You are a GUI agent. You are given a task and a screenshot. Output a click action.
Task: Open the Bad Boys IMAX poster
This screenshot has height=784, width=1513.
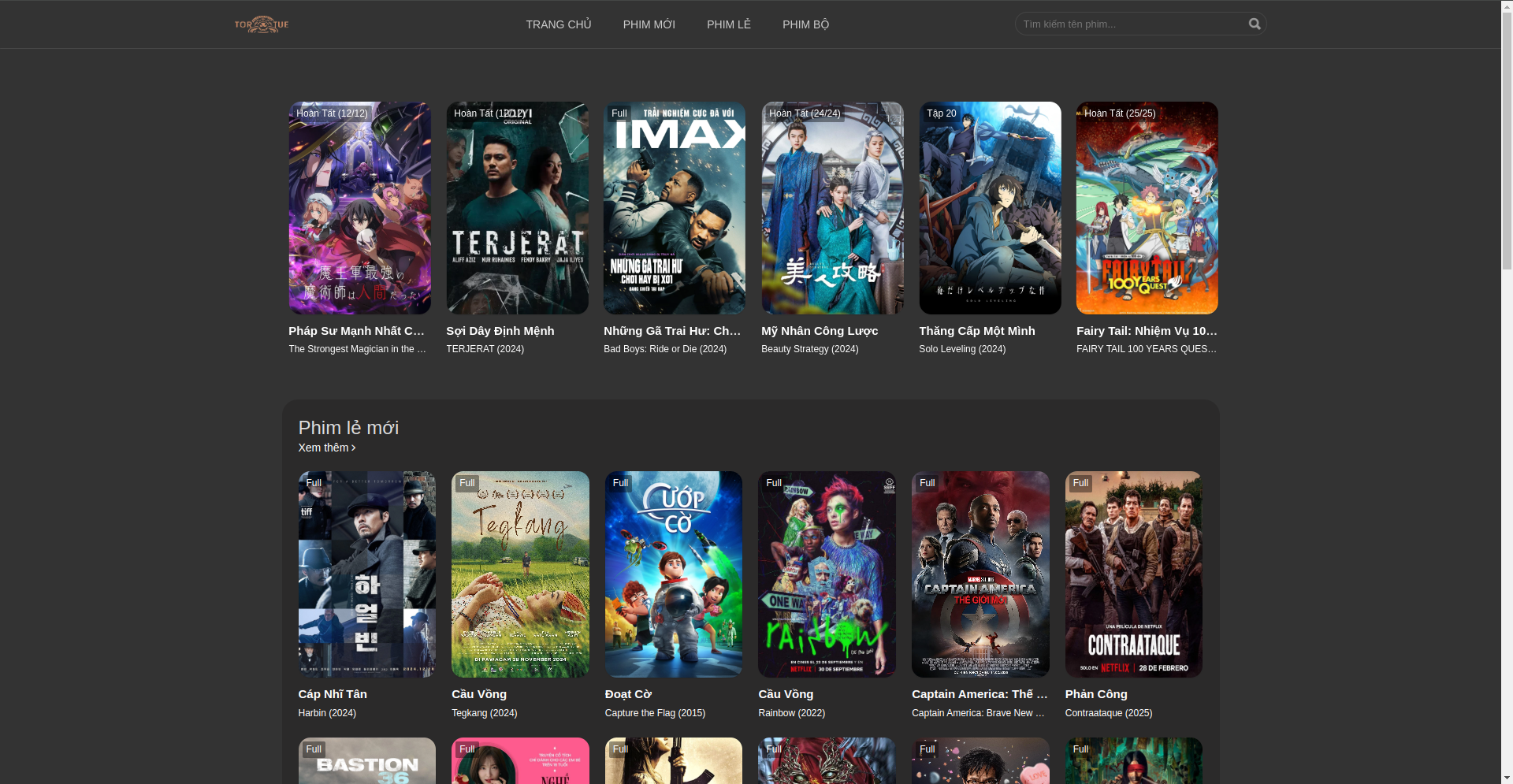[675, 208]
